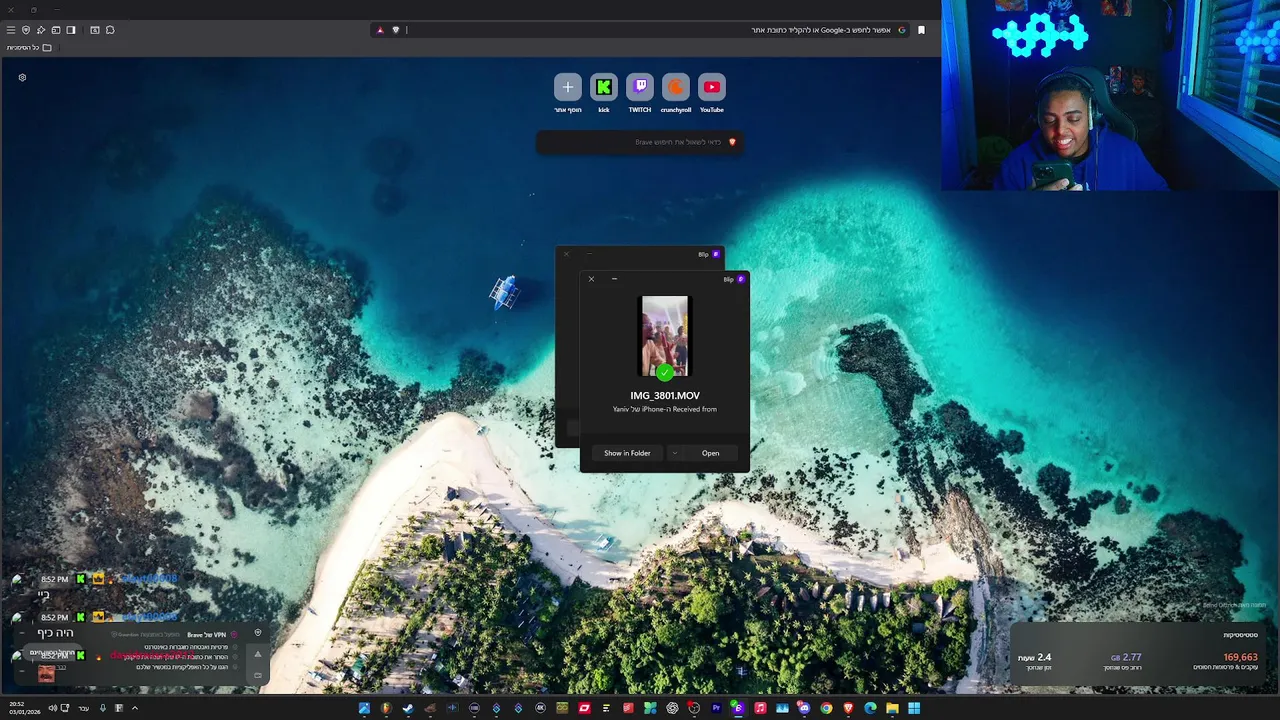The height and width of the screenshot is (720, 1280).
Task: Bookmark this page with the bookmark icon
Action: [921, 30]
